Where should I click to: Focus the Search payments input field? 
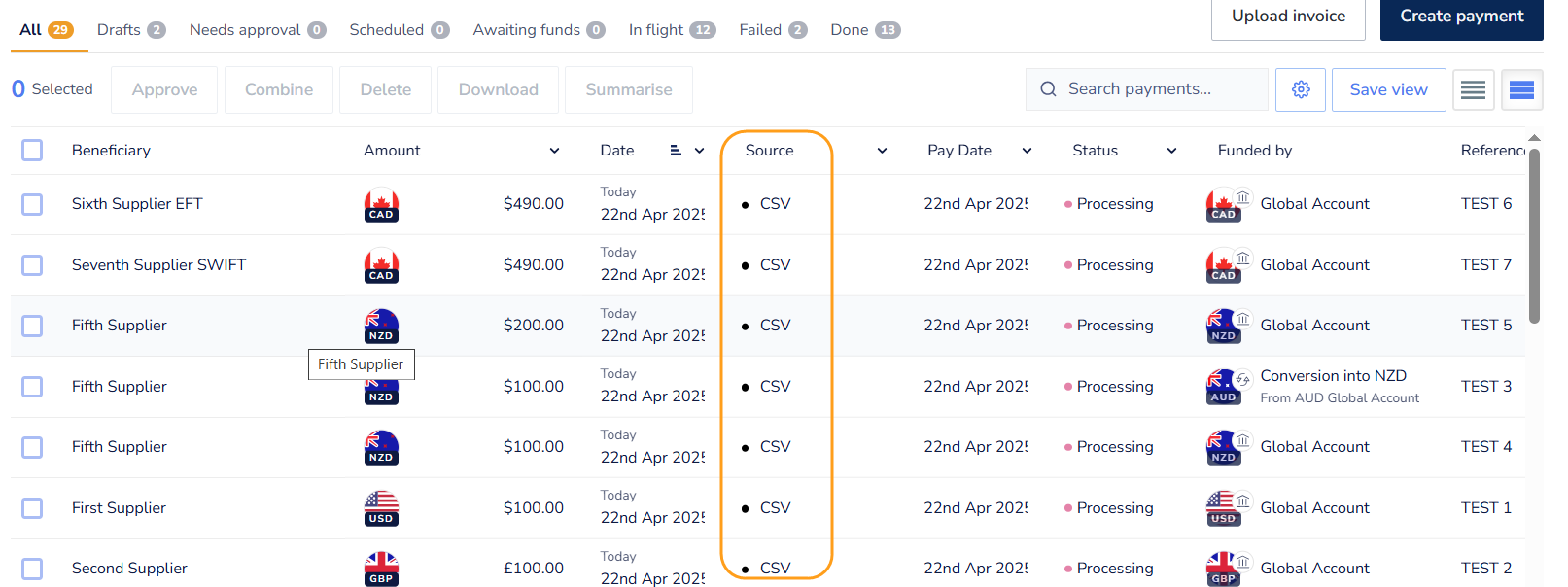1147,89
